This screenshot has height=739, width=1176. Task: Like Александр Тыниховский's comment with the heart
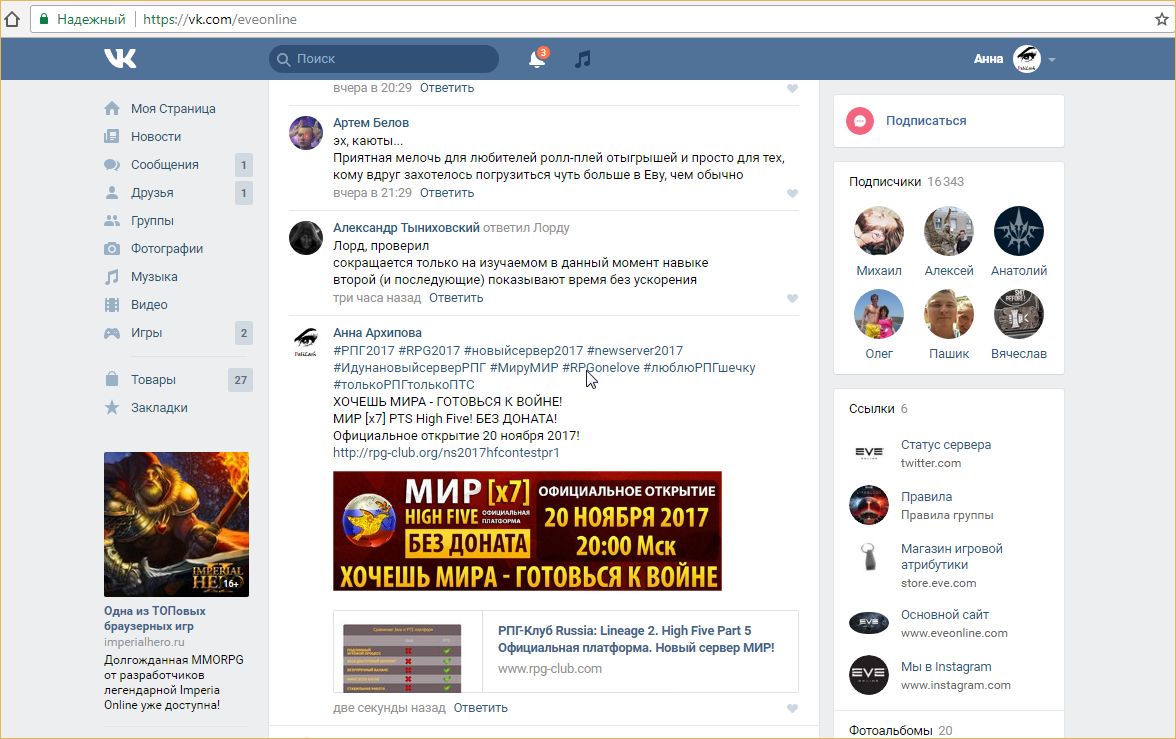coord(792,299)
